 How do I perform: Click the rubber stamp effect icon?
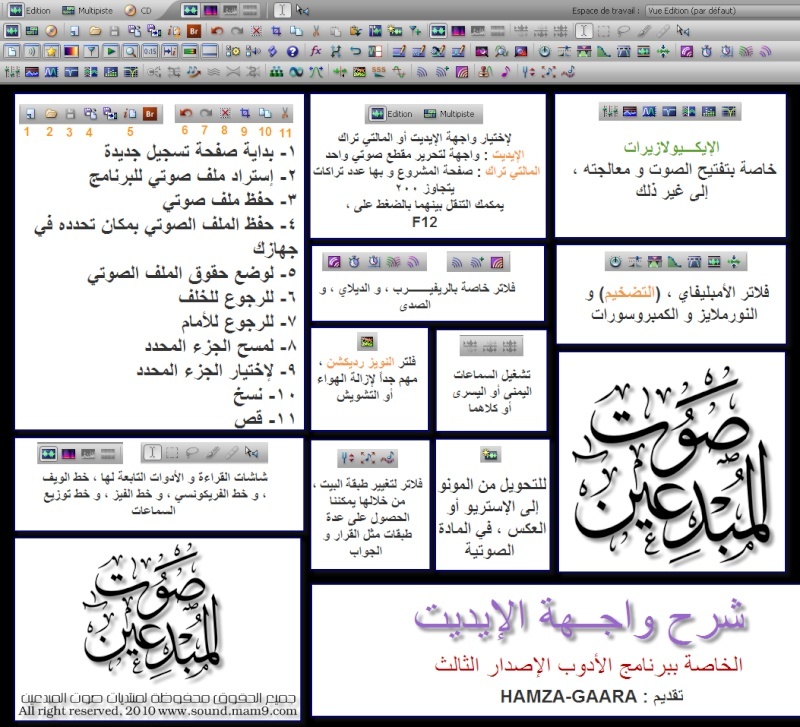(485, 72)
